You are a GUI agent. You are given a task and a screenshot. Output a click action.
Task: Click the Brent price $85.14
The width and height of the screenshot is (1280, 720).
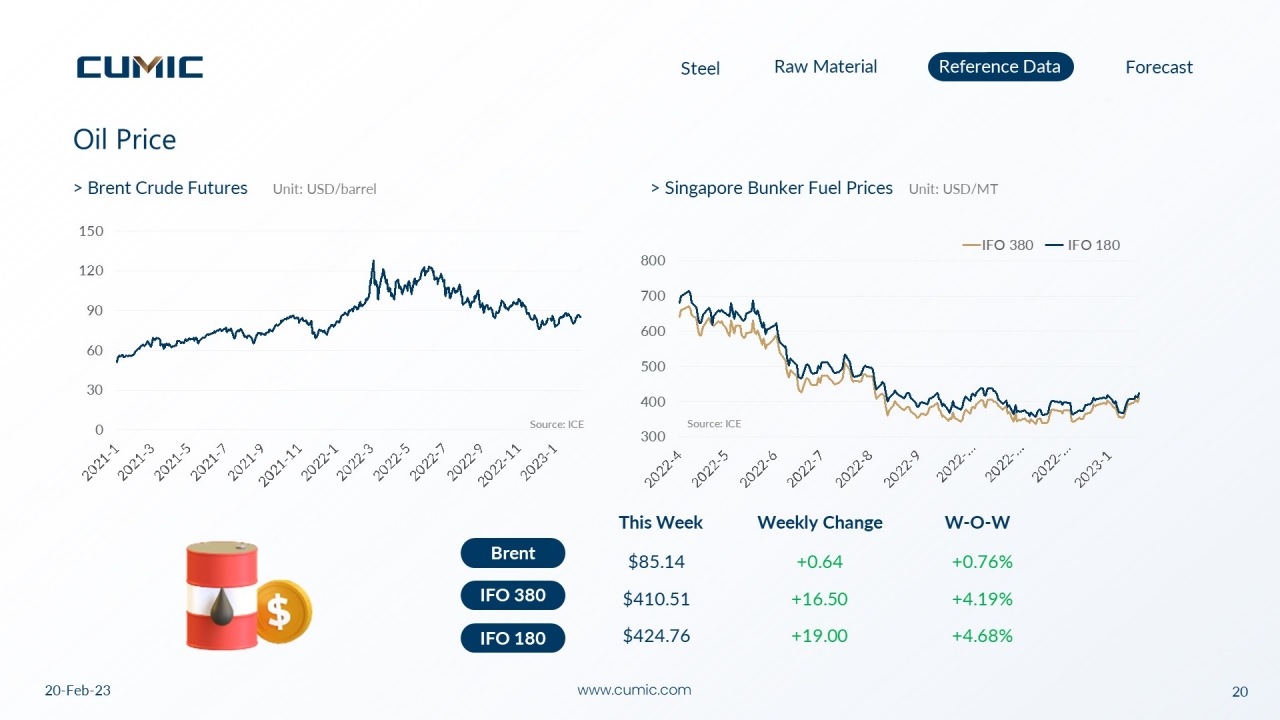(656, 561)
